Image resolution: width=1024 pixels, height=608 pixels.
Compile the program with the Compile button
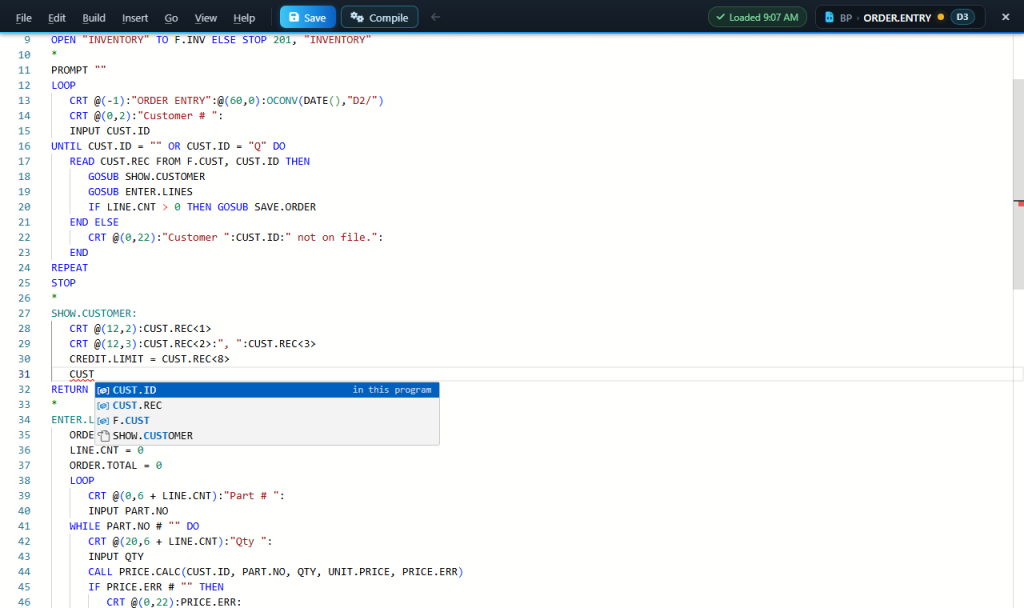[x=379, y=17]
